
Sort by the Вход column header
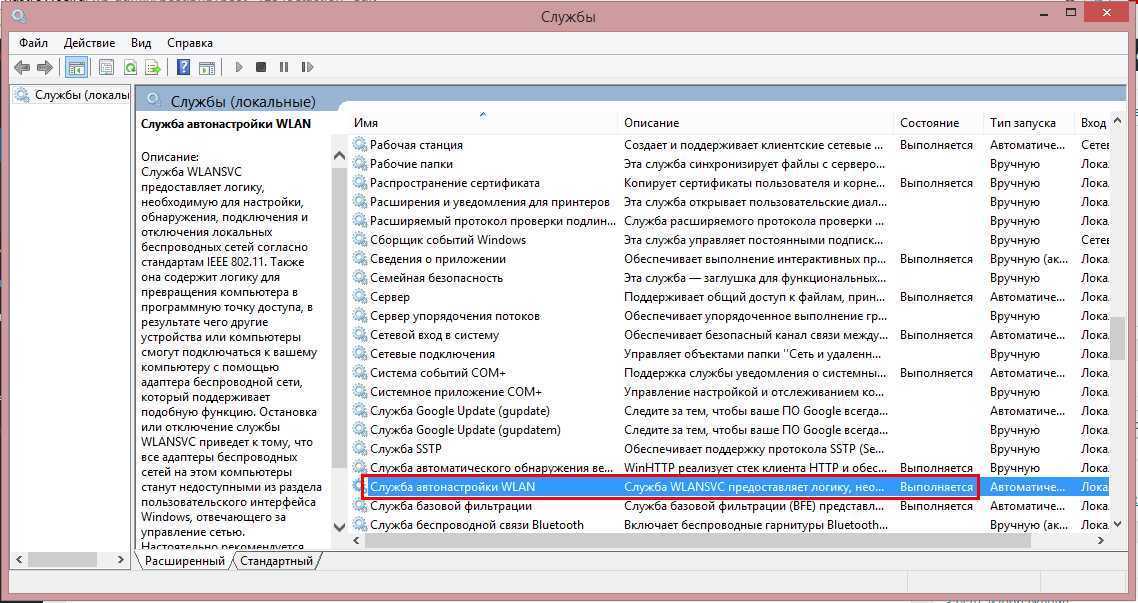(x=1093, y=123)
